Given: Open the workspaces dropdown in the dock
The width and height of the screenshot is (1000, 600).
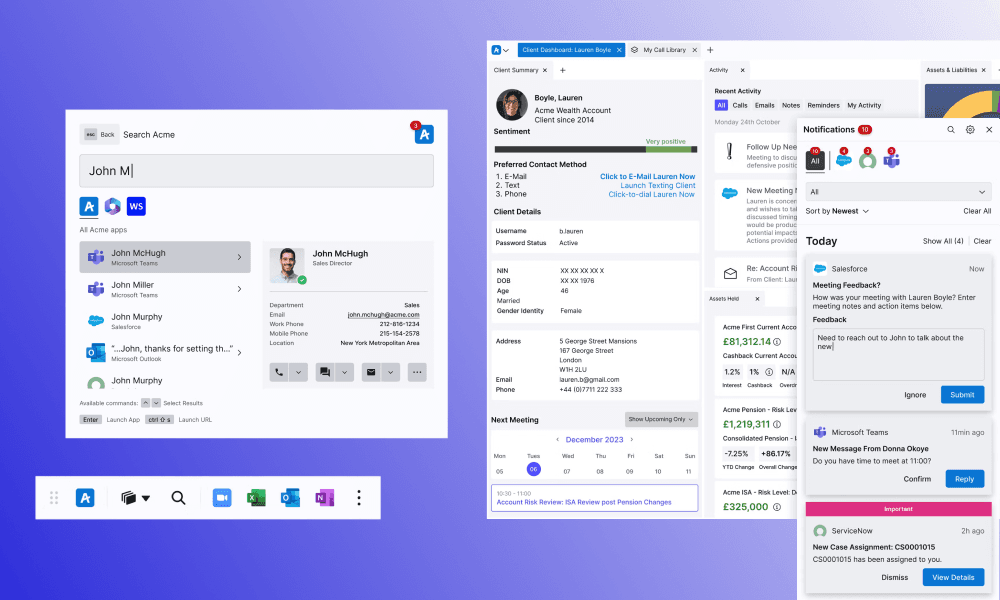Looking at the screenshot, I should tap(135, 498).
